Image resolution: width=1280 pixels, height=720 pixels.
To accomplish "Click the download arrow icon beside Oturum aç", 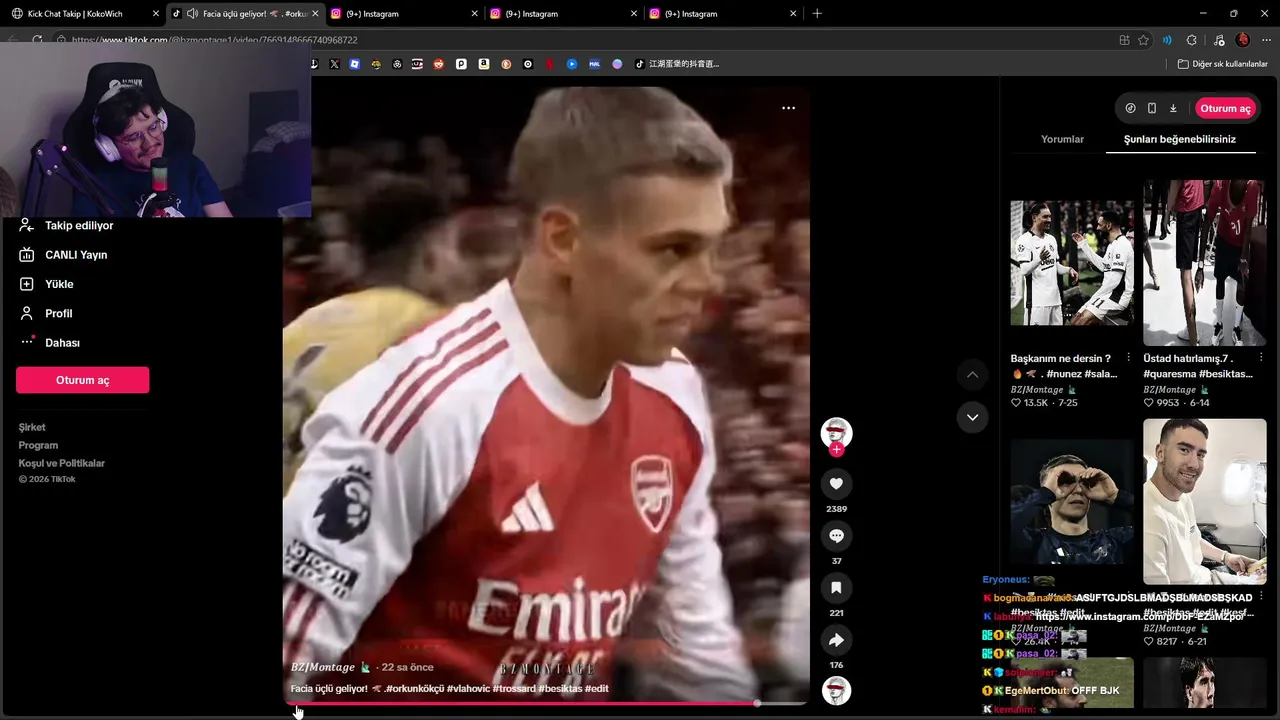I will (1173, 108).
